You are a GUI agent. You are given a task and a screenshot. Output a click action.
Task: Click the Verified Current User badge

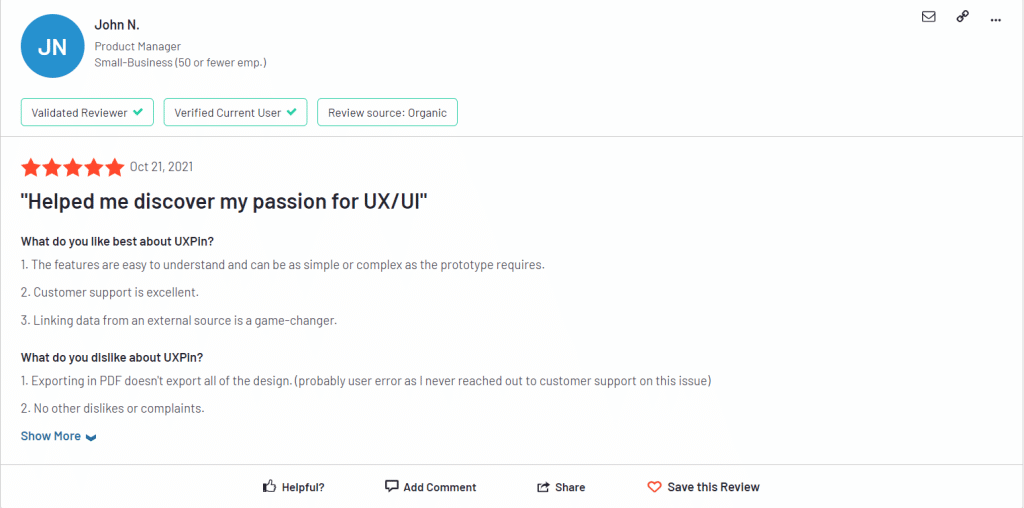[x=235, y=112]
